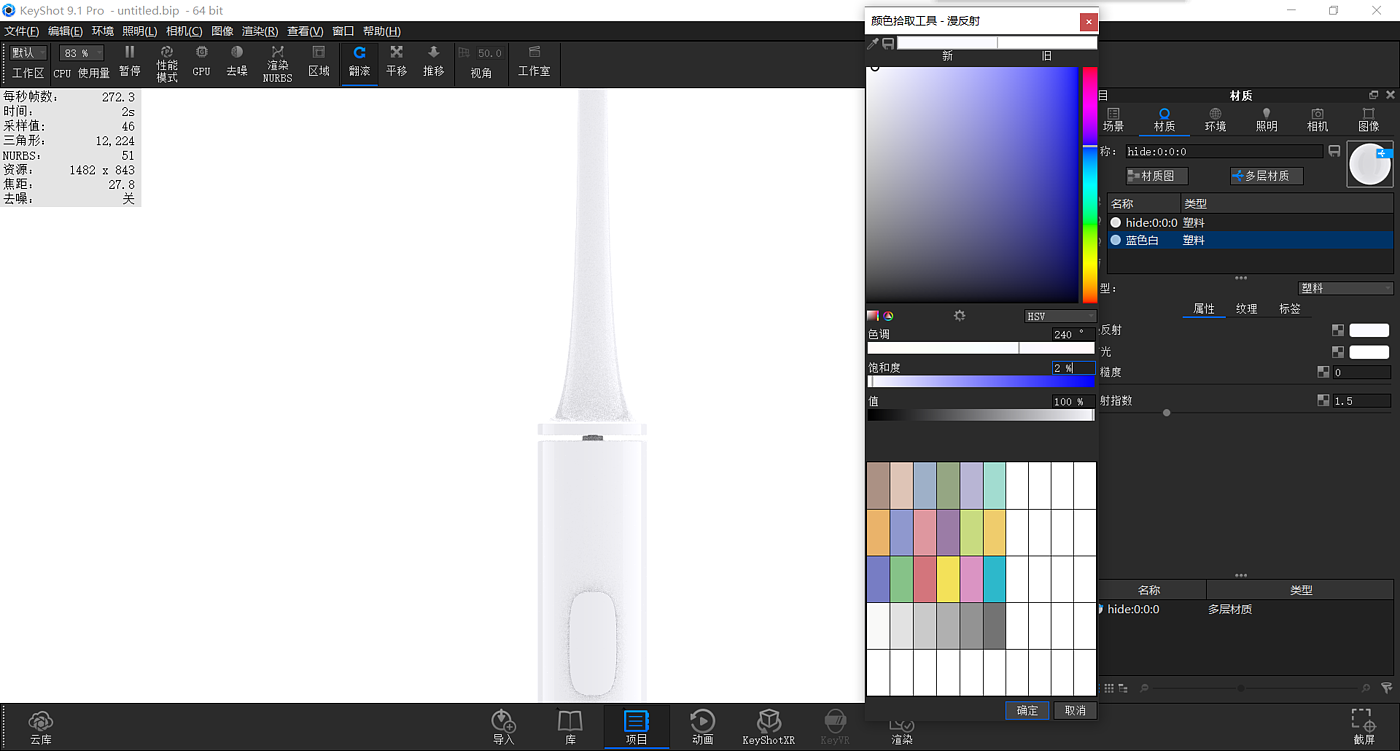Switch to the color wheel icon

(x=888, y=316)
